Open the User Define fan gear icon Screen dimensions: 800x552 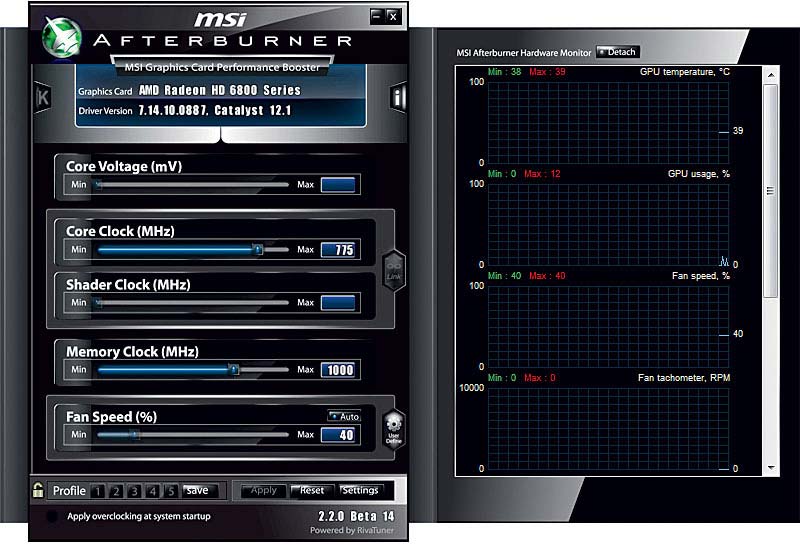point(393,429)
